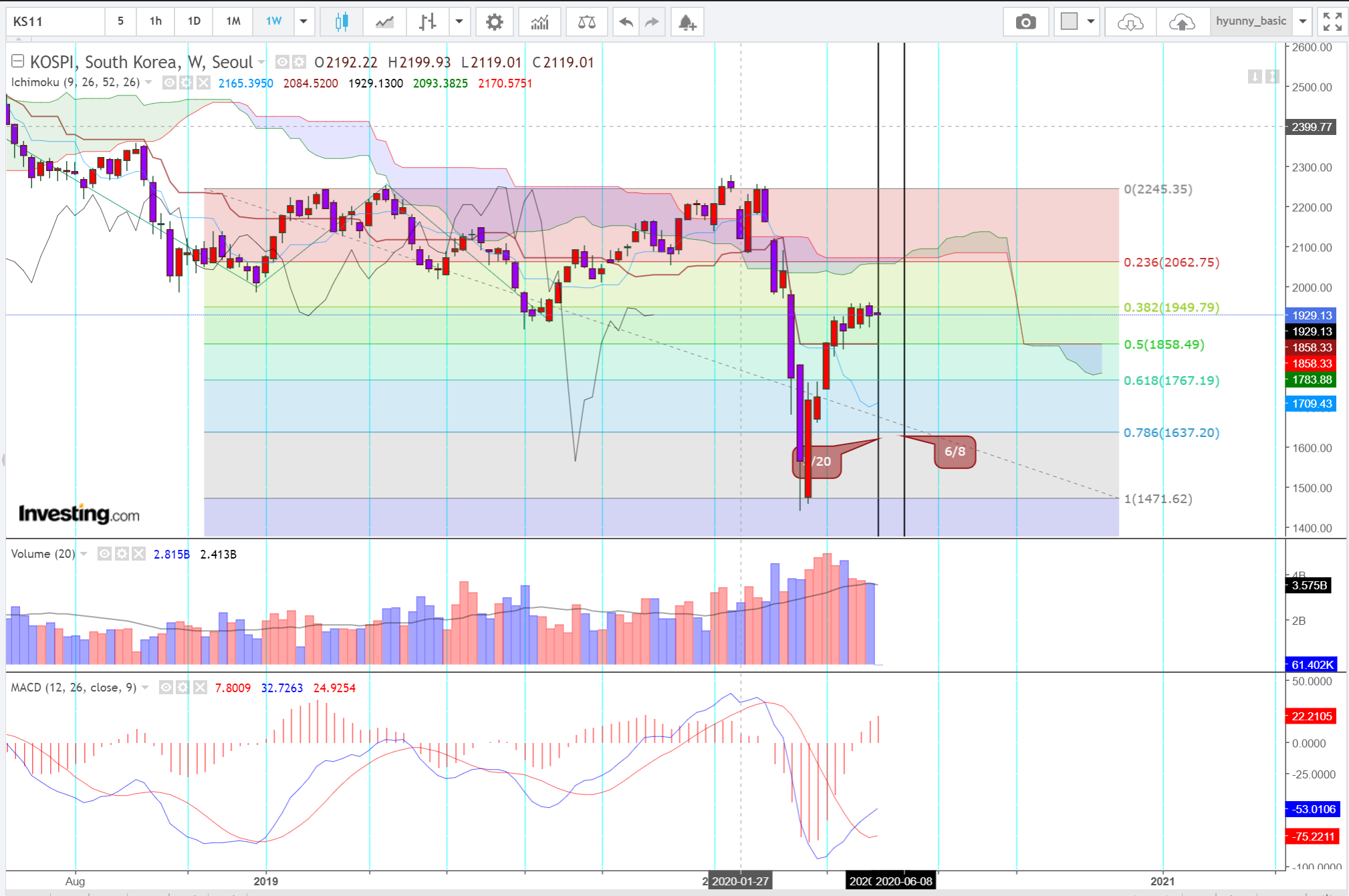Save chart to cloud

tap(1181, 22)
